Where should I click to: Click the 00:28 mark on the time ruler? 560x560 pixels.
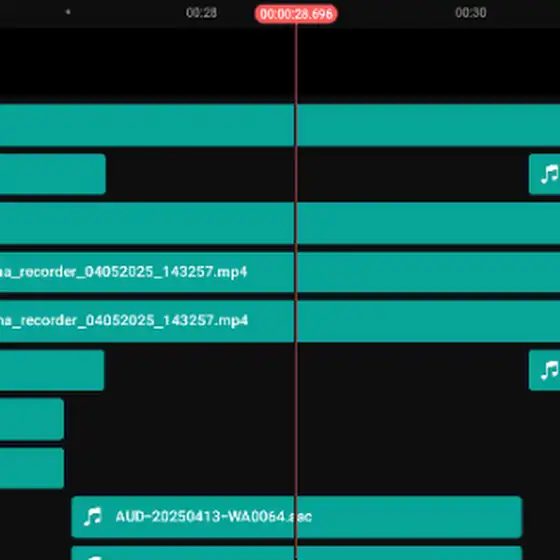point(201,13)
